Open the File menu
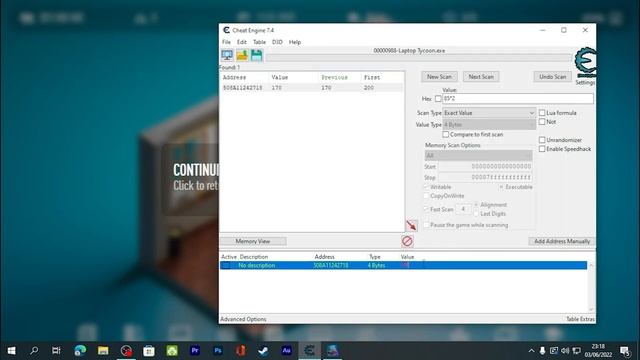 (x=226, y=42)
